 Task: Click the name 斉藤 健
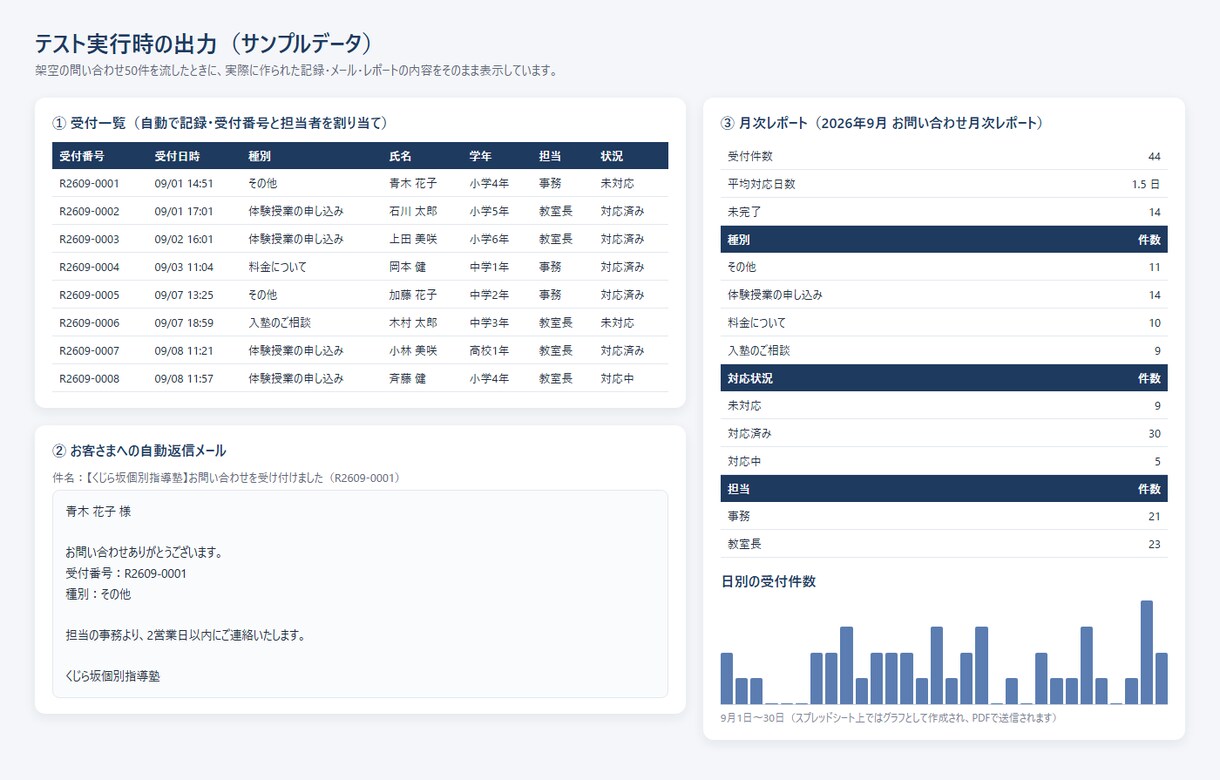[408, 379]
